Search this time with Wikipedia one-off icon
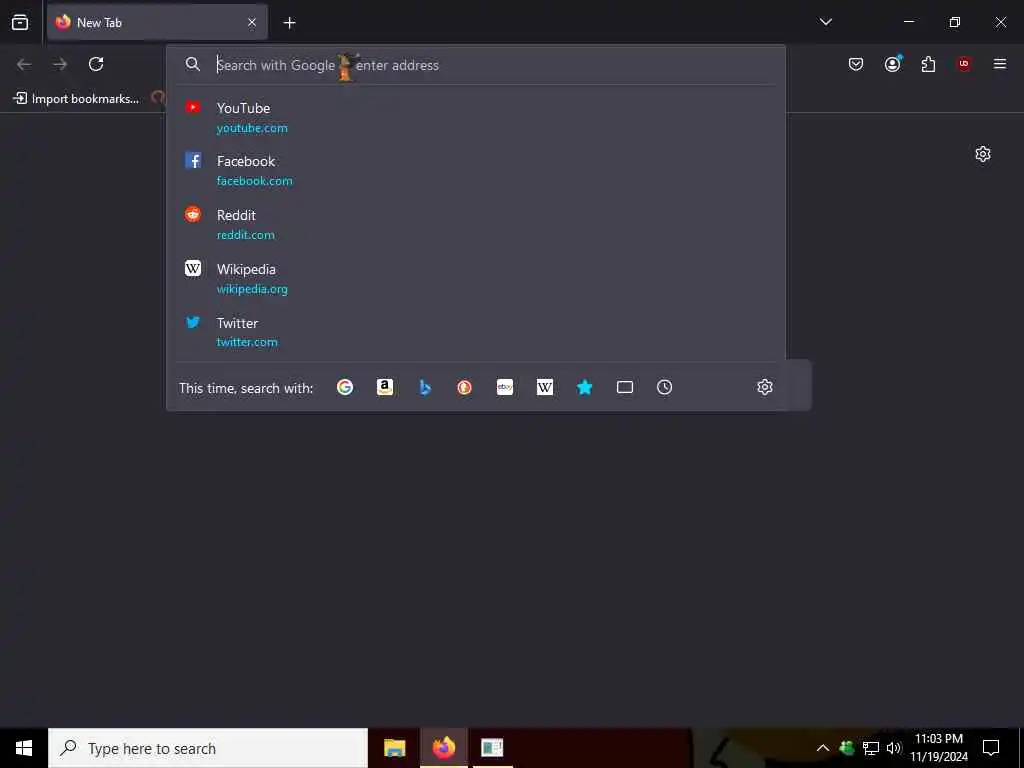Image resolution: width=1024 pixels, height=768 pixels. click(x=545, y=387)
